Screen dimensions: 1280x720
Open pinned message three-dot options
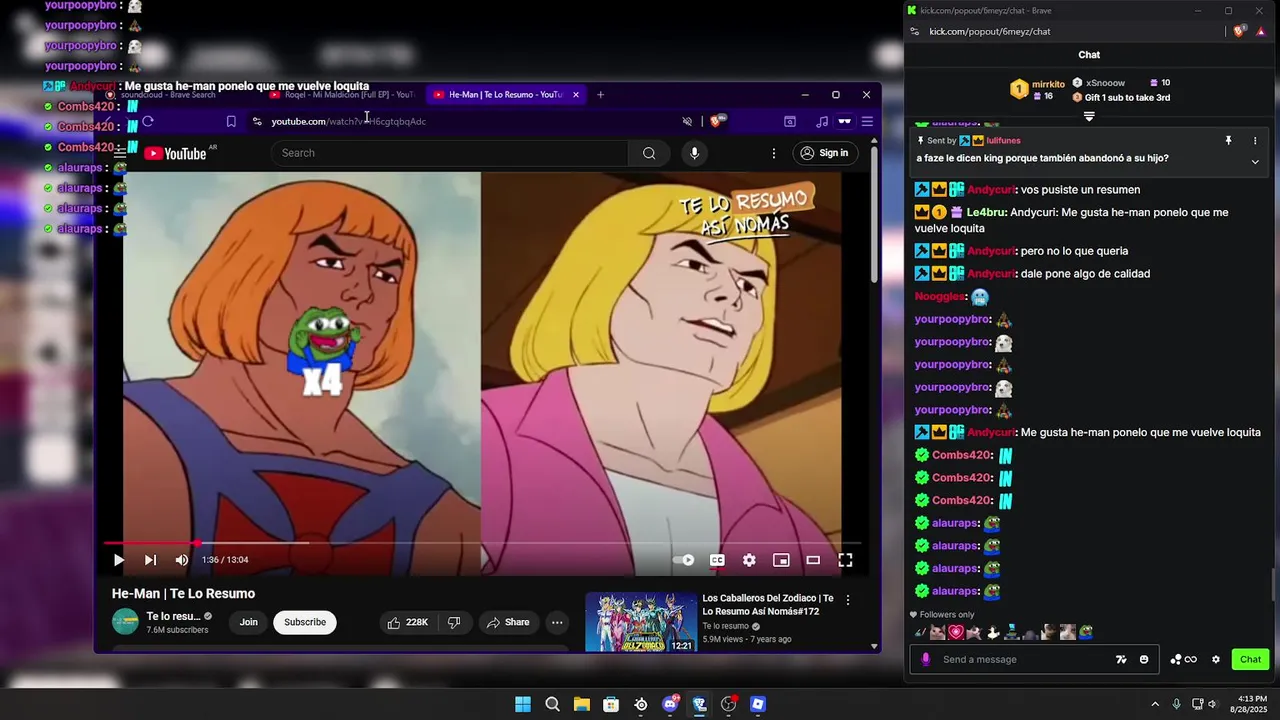(1255, 141)
